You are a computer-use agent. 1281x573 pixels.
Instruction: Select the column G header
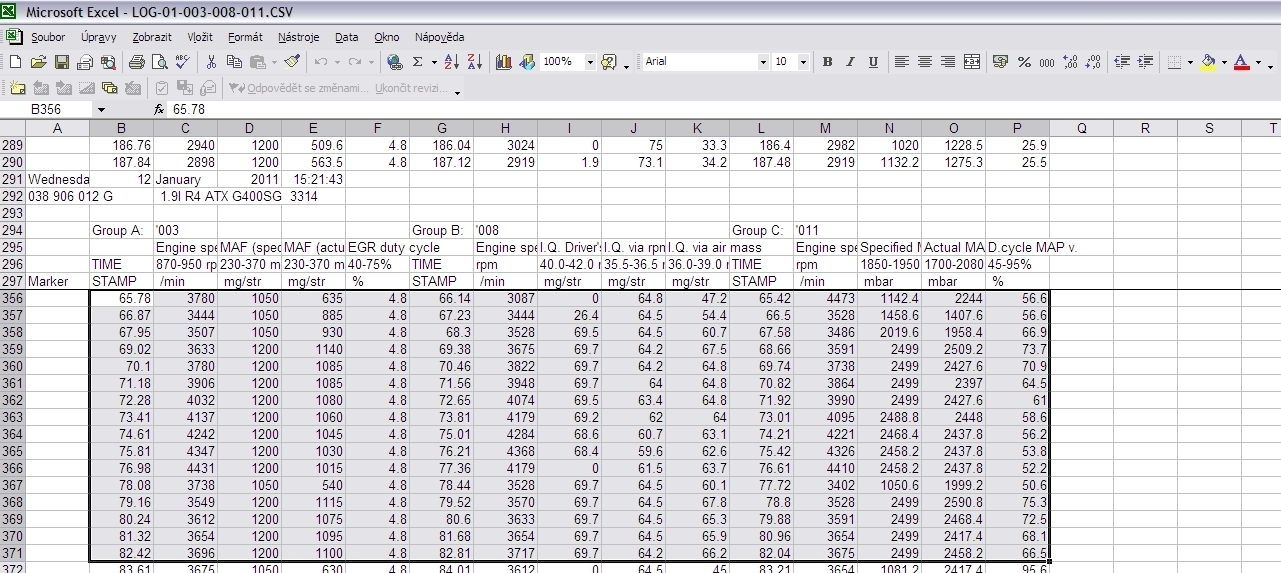(441, 128)
